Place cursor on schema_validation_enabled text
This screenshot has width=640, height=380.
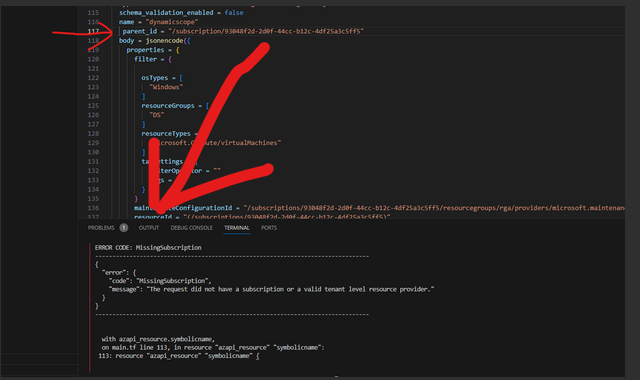[166, 13]
